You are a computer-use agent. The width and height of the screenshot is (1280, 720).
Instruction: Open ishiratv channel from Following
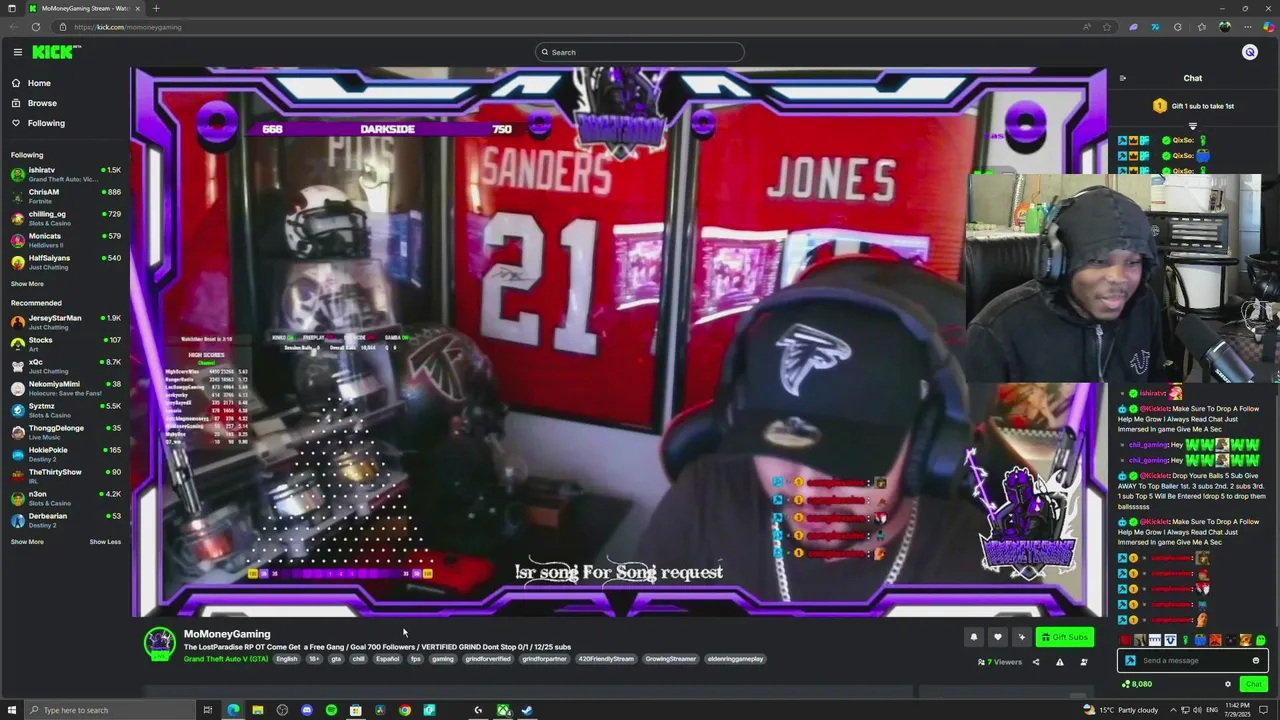pos(65,174)
